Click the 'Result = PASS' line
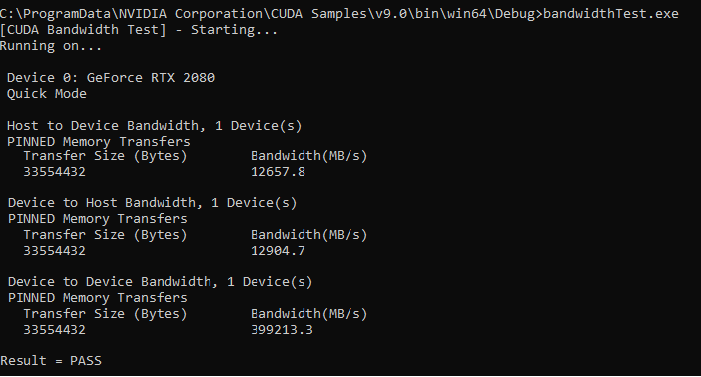The height and width of the screenshot is (377, 701). [x=51, y=361]
